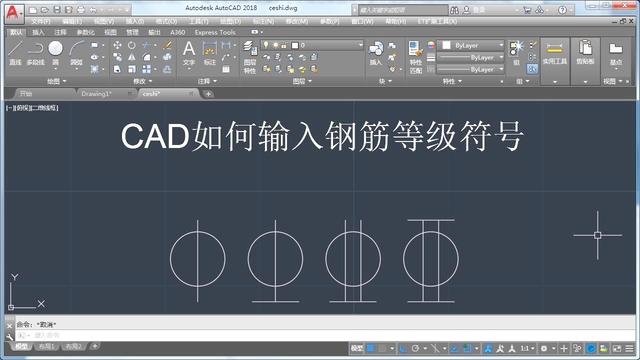The height and width of the screenshot is (360, 640).
Task: Click the new drawing tab plus button
Action: pyautogui.click(x=208, y=94)
